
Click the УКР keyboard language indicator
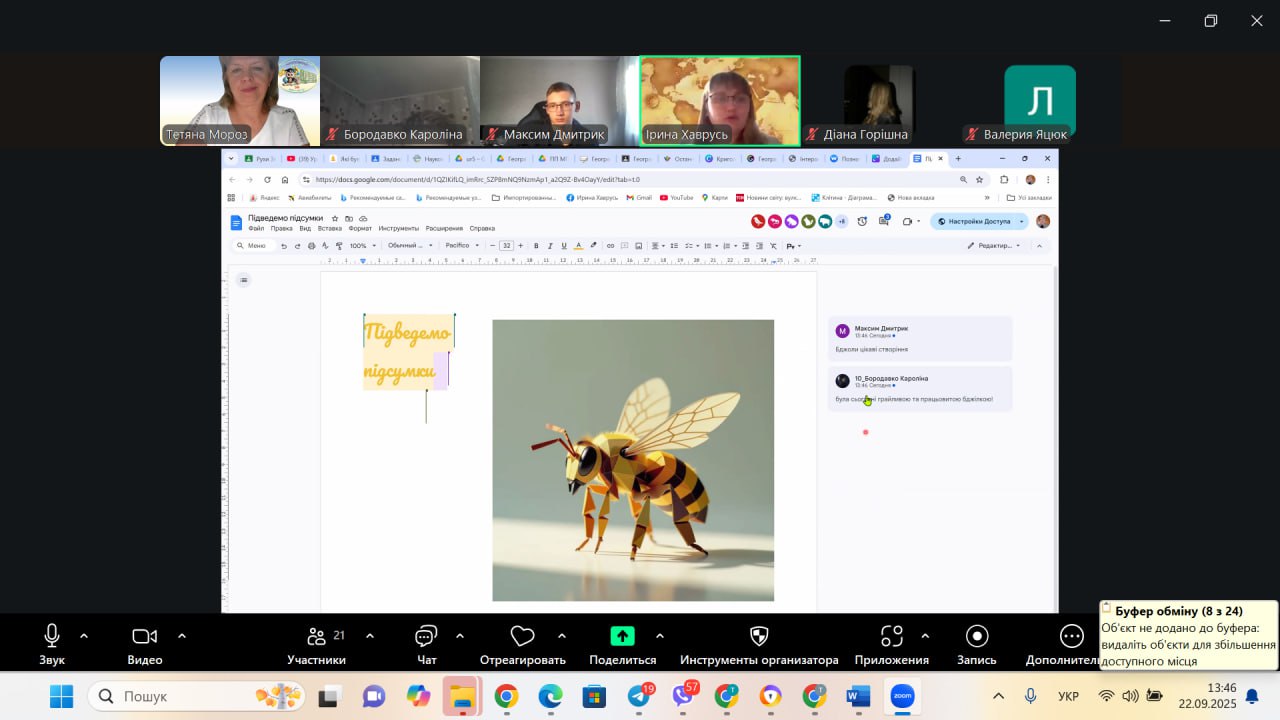click(x=1068, y=696)
